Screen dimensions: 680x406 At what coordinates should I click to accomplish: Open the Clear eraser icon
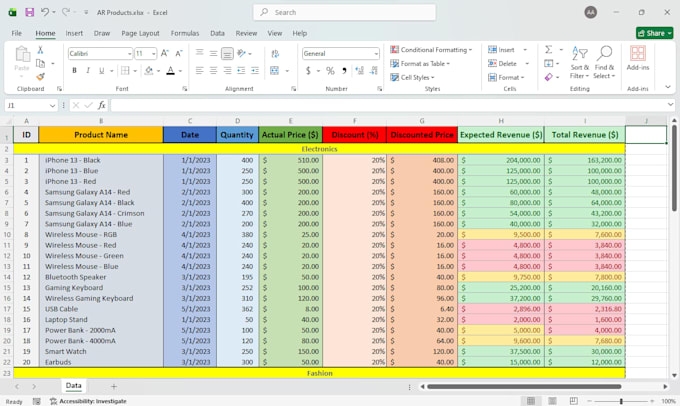click(548, 77)
